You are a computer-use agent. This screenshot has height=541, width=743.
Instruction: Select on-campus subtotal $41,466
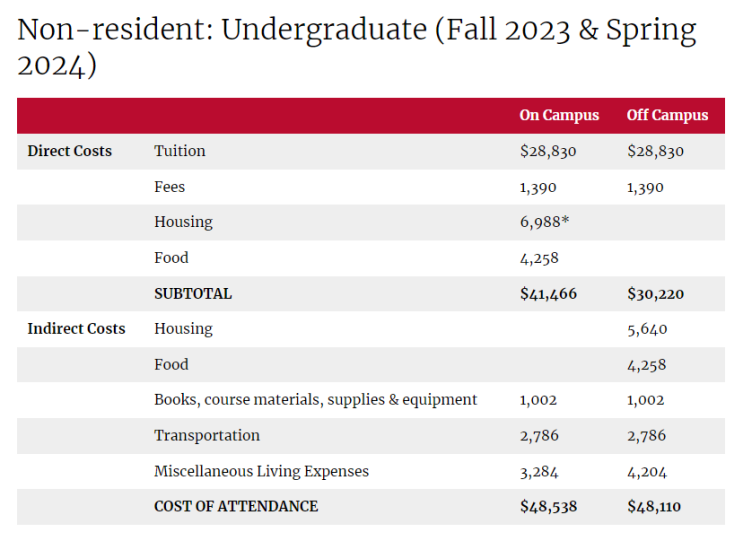[548, 294]
